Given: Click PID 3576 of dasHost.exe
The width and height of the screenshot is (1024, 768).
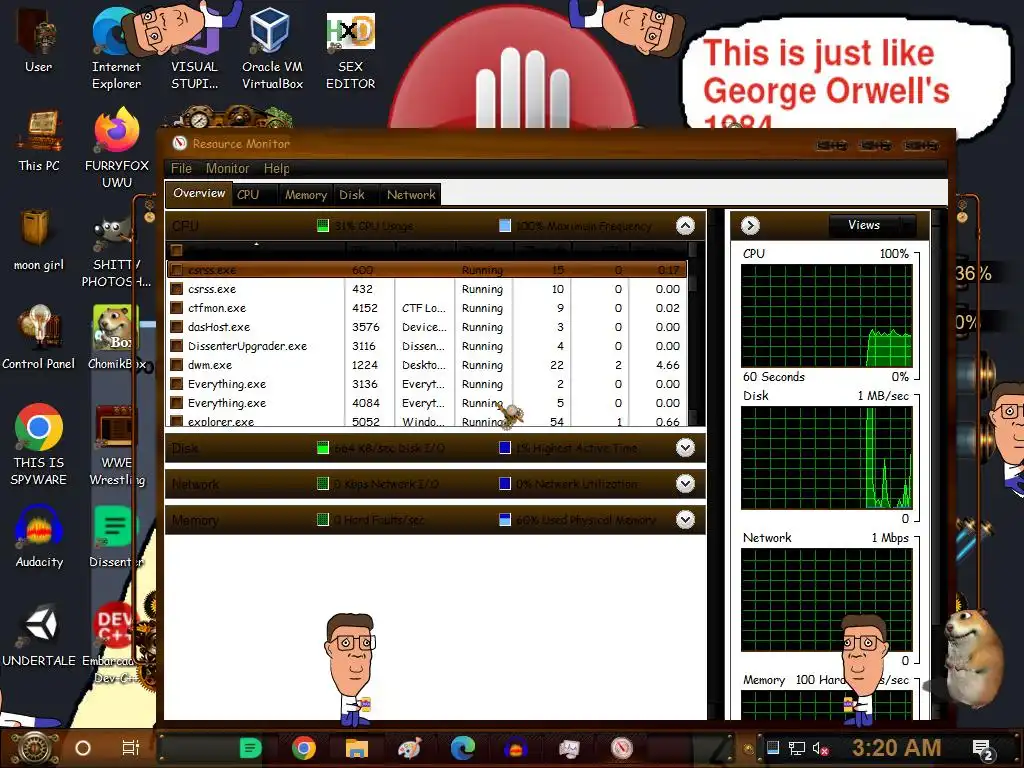Looking at the screenshot, I should pyautogui.click(x=366, y=327).
